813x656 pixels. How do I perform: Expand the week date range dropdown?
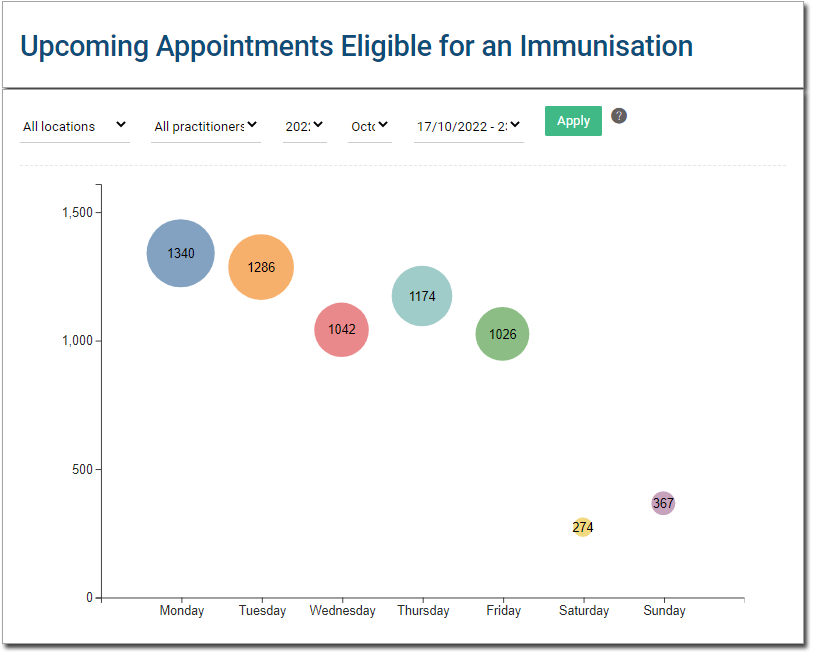[468, 126]
